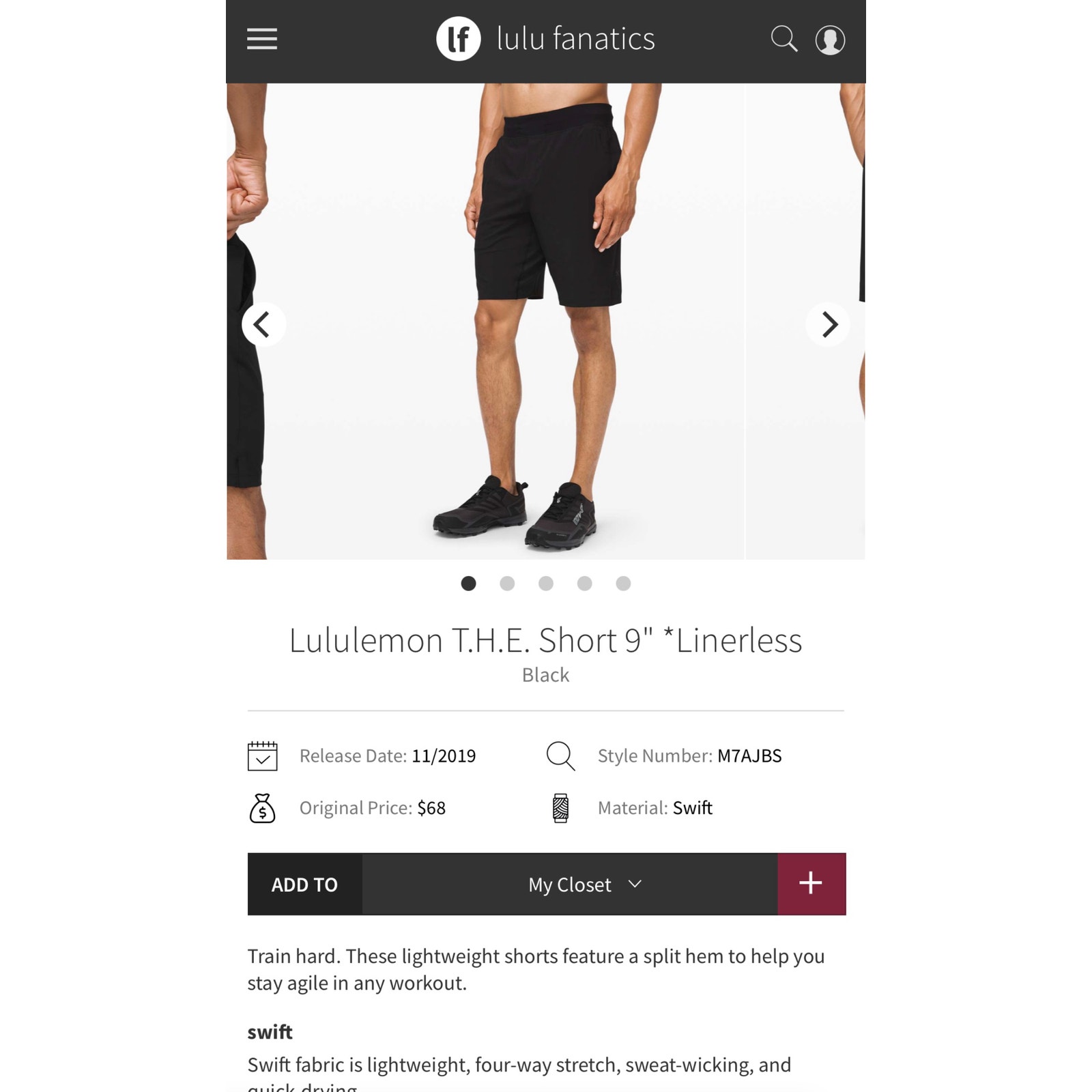Select the first carousel dot
The height and width of the screenshot is (1092, 1092).
click(x=468, y=584)
